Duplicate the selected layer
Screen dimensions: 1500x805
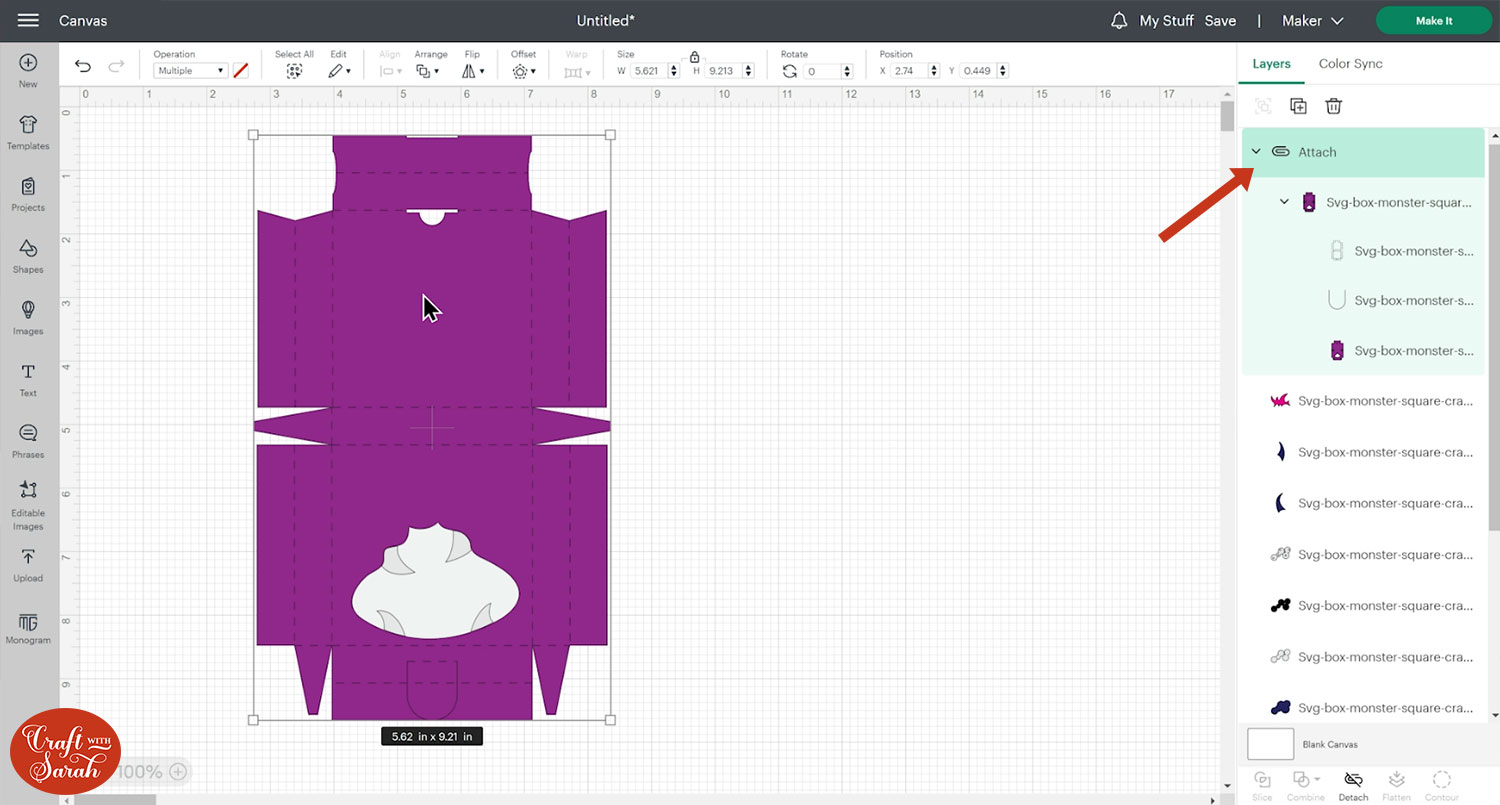[x=1298, y=106]
